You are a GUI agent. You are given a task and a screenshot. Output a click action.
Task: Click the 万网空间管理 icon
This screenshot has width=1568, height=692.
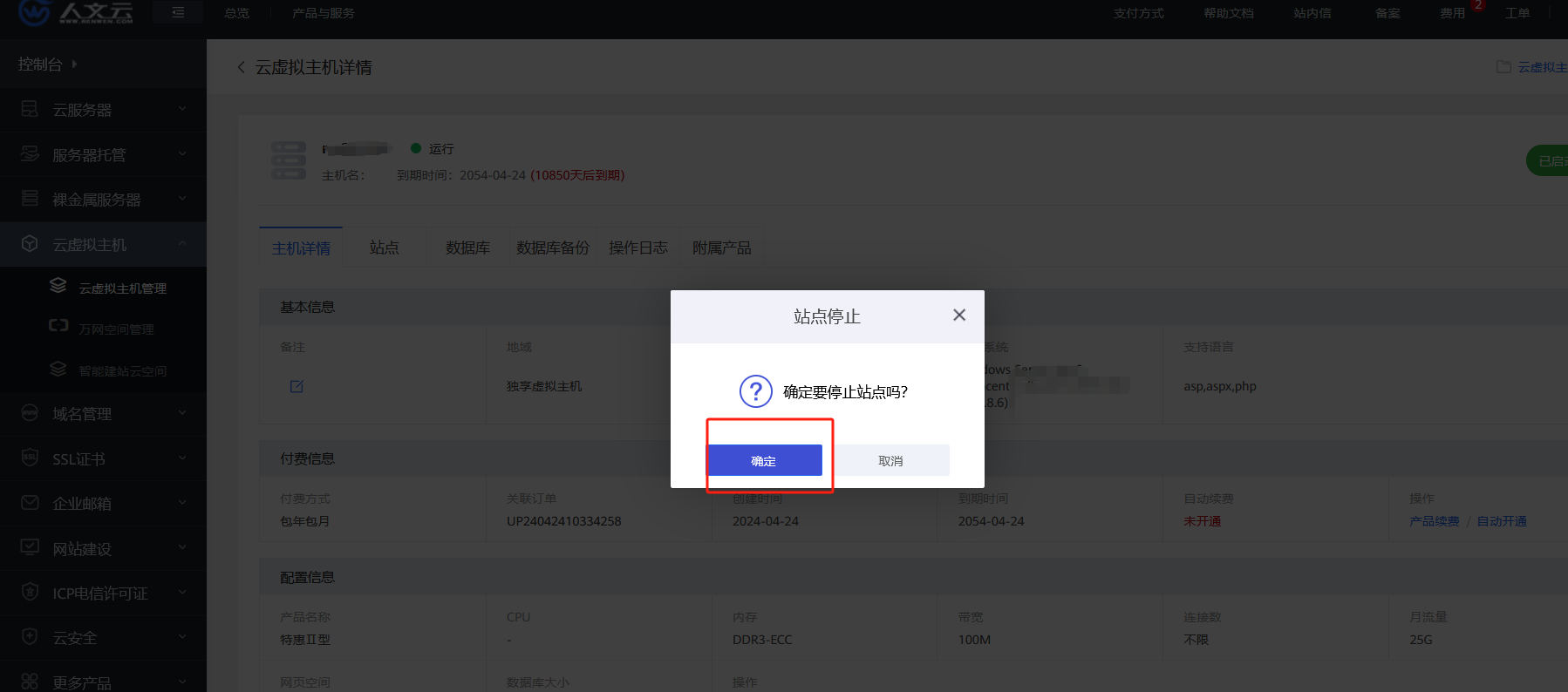(x=58, y=325)
